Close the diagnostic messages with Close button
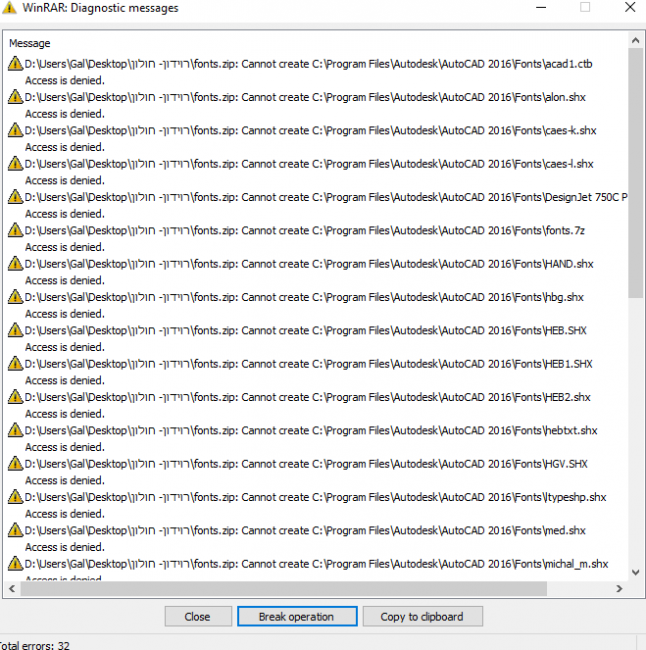 click(198, 616)
